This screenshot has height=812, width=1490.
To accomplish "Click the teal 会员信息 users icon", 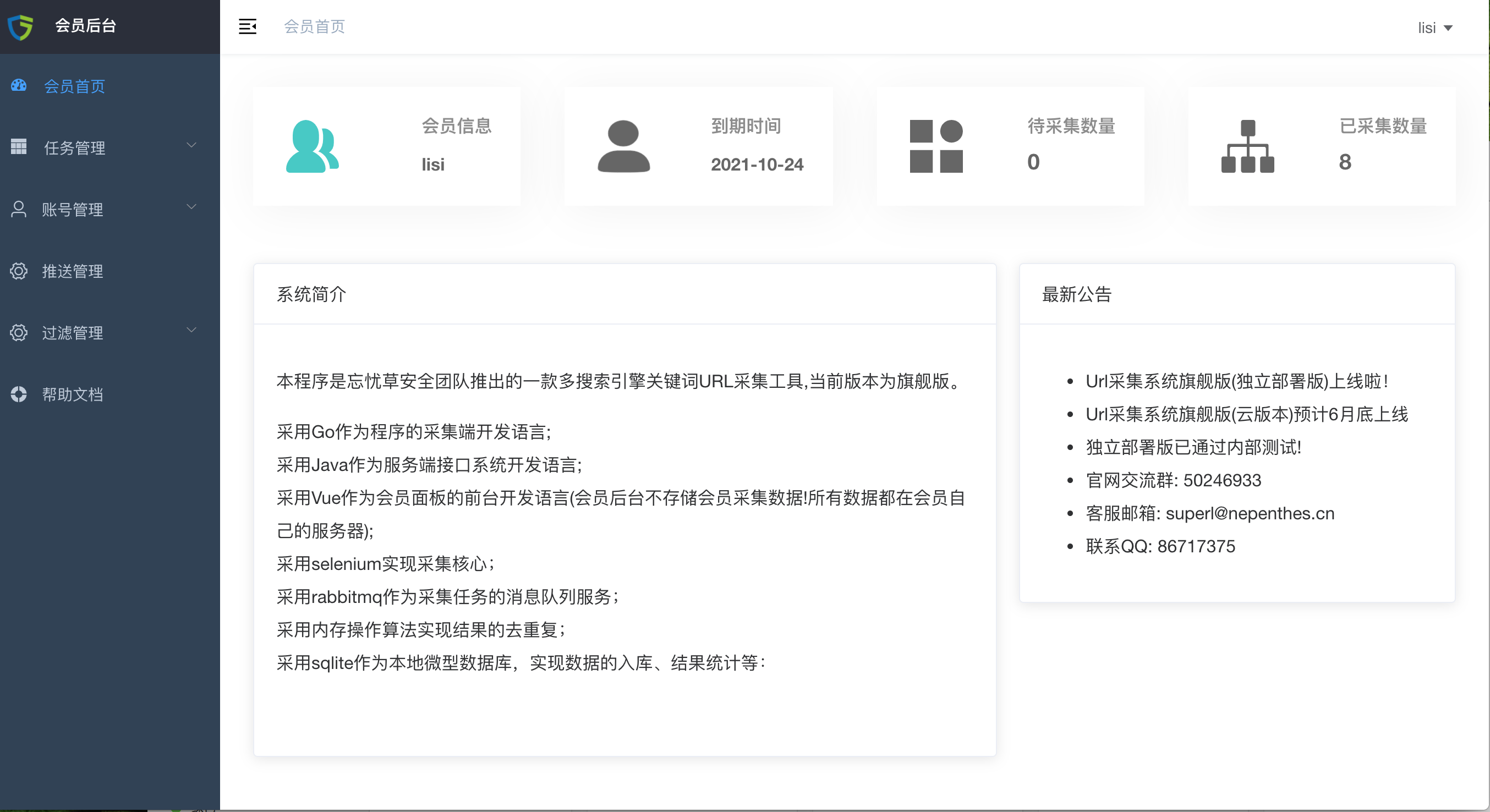I will tap(313, 146).
